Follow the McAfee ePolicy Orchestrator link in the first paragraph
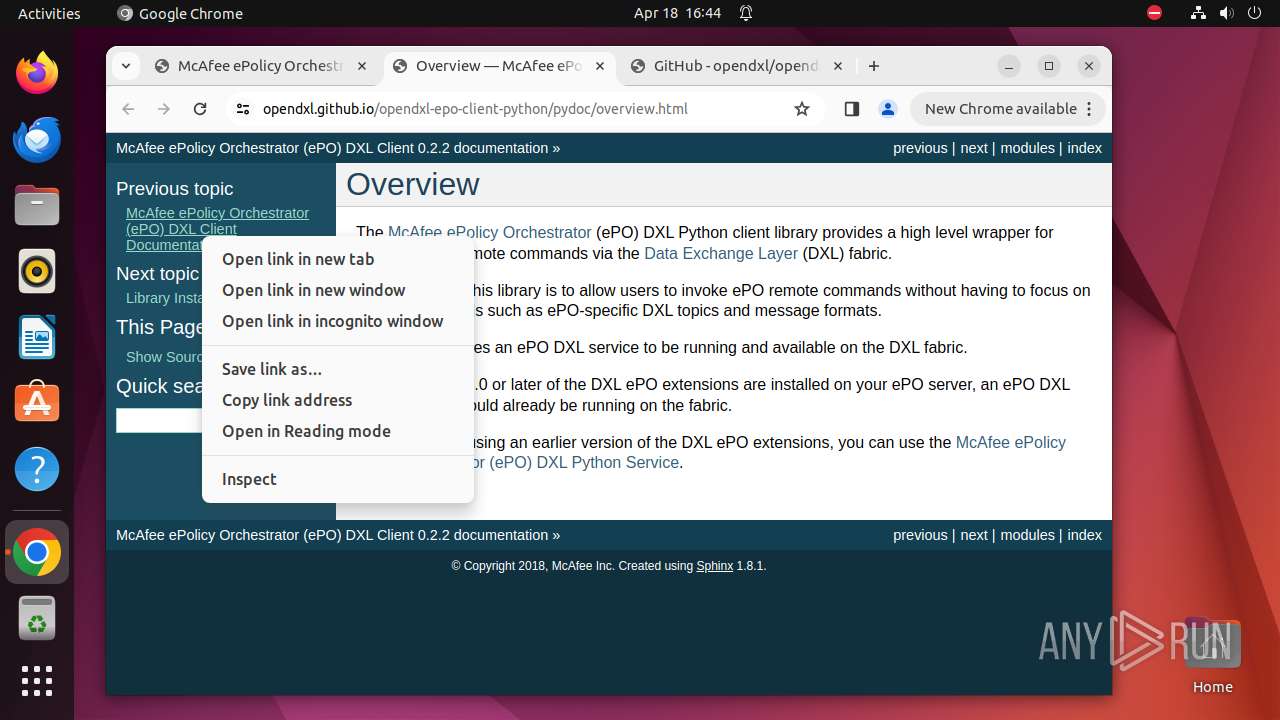This screenshot has height=720, width=1280. pos(489,232)
